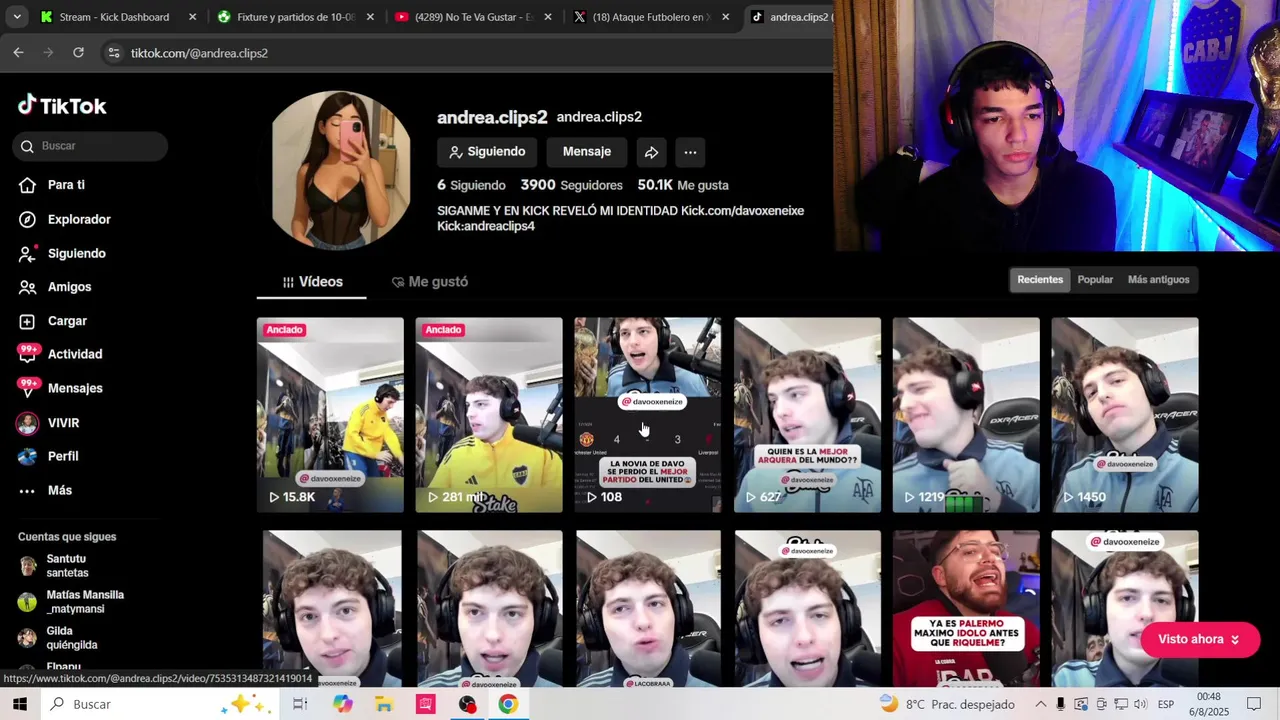The width and height of the screenshot is (1280, 720).
Task: Expand hidden system tray icons
Action: (x=1040, y=704)
